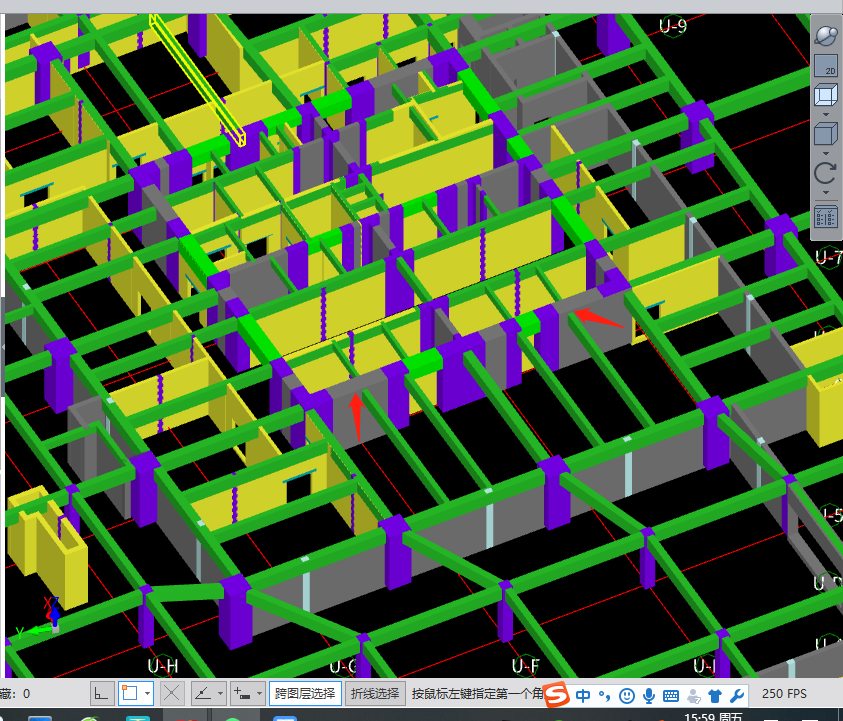The image size is (843, 721).
Task: Select the solid cube display icon
Action: tap(826, 134)
